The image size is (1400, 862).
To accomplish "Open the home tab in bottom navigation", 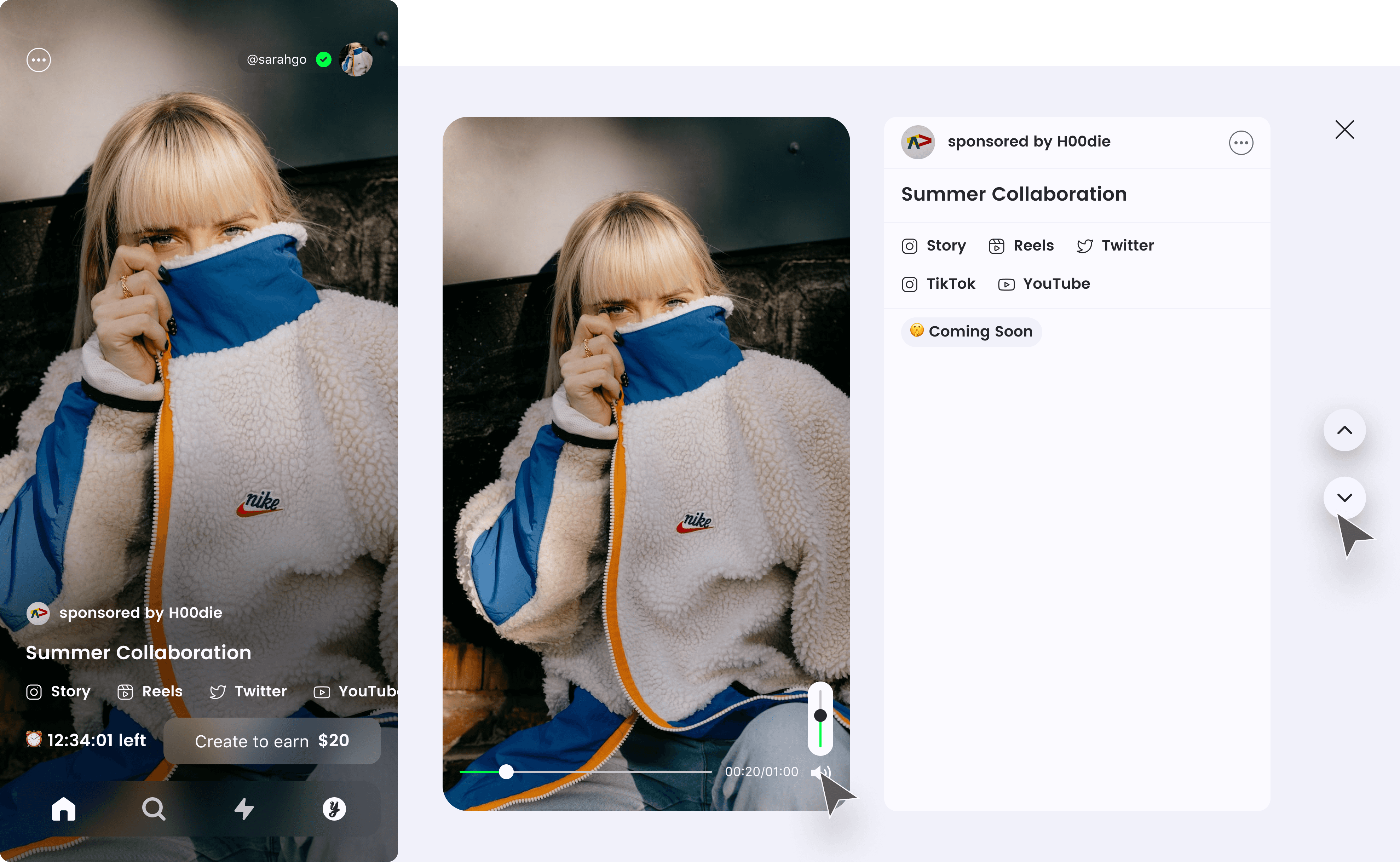I will pyautogui.click(x=63, y=809).
